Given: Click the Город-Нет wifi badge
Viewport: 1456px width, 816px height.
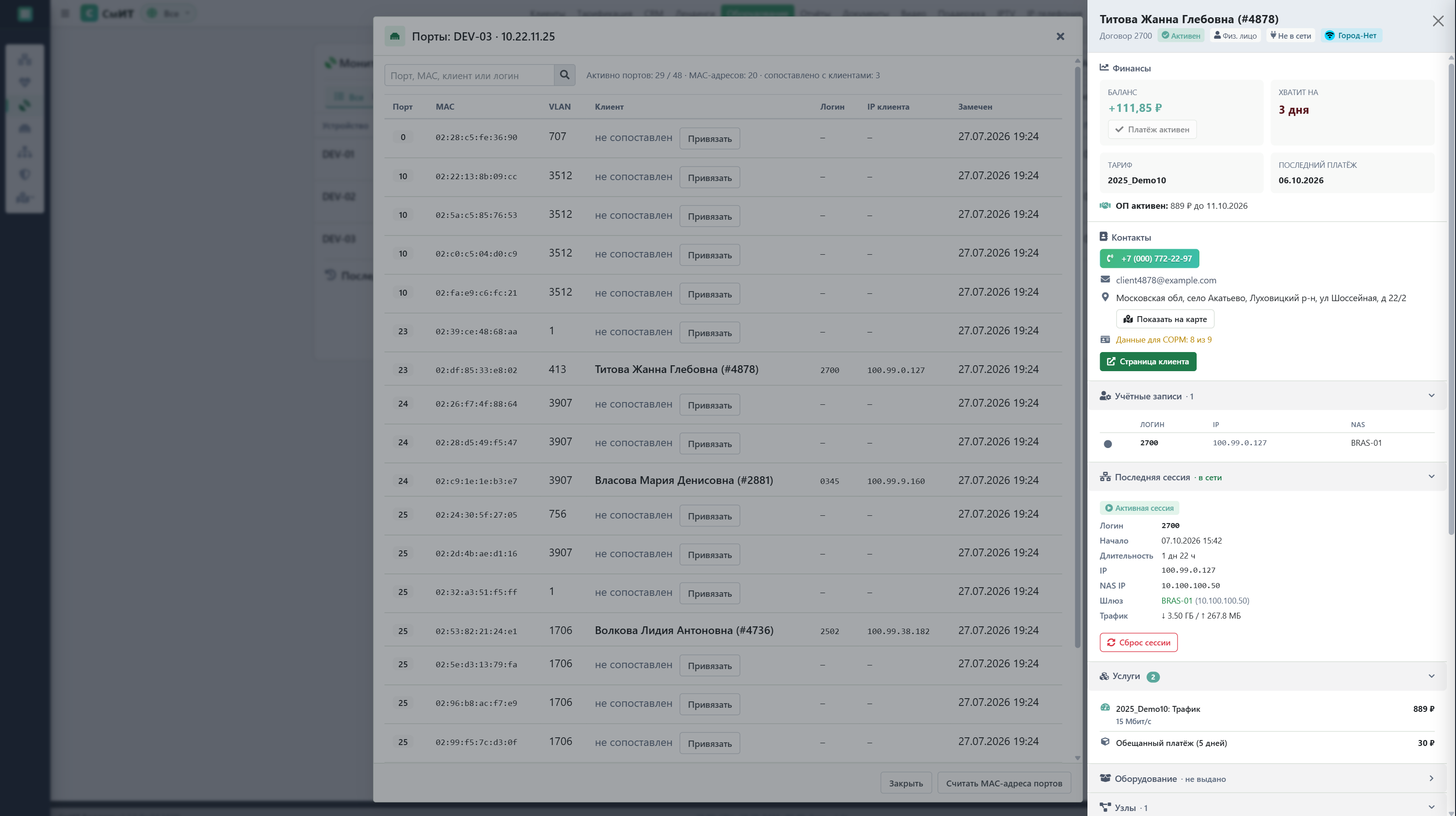Looking at the screenshot, I should (x=1351, y=35).
